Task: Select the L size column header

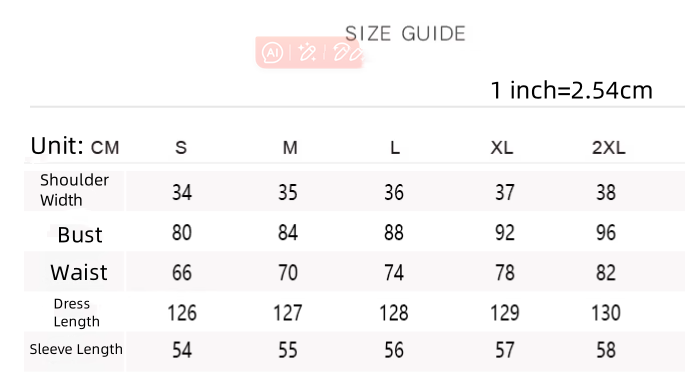Action: (395, 148)
